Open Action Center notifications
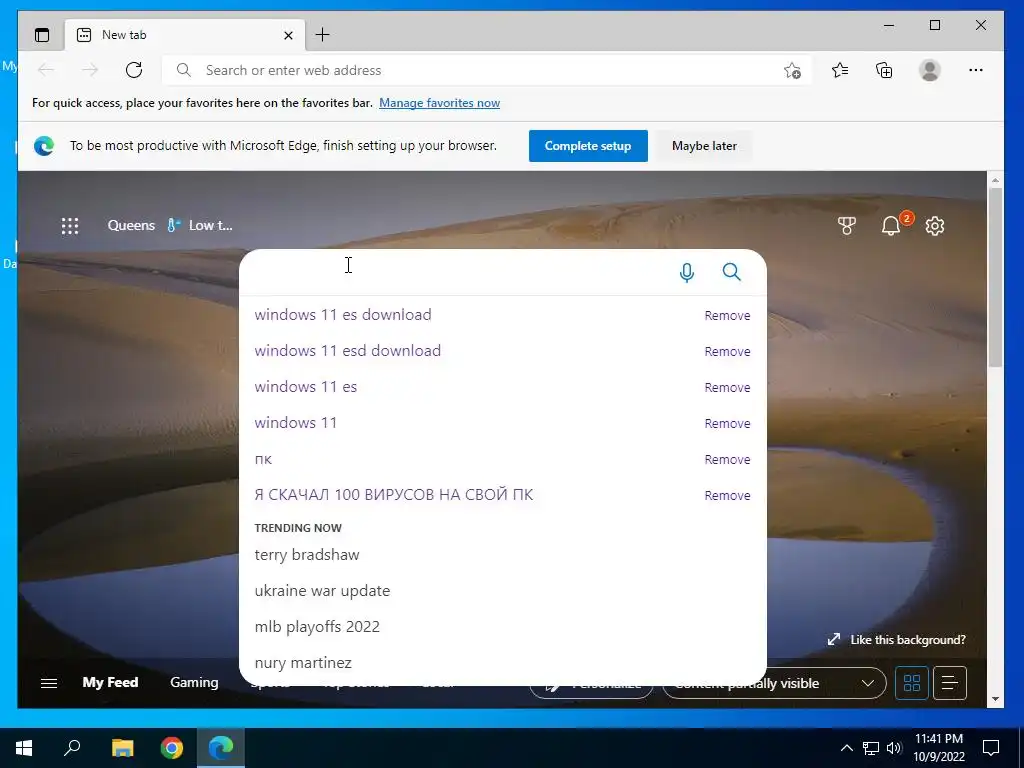This screenshot has width=1024, height=768. point(991,748)
